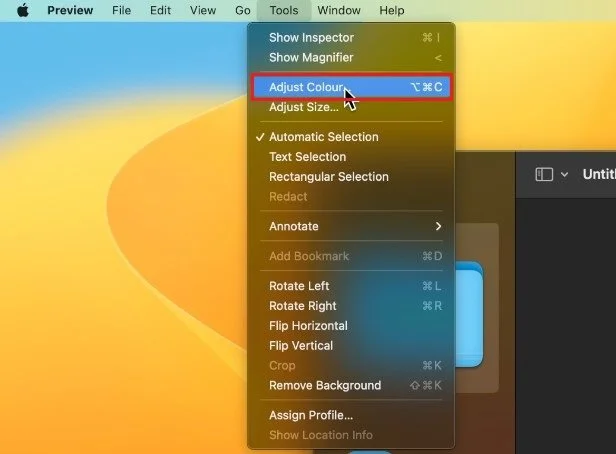Choose Flip Horizontal
Image resolution: width=616 pixels, height=454 pixels.
coord(352,326)
